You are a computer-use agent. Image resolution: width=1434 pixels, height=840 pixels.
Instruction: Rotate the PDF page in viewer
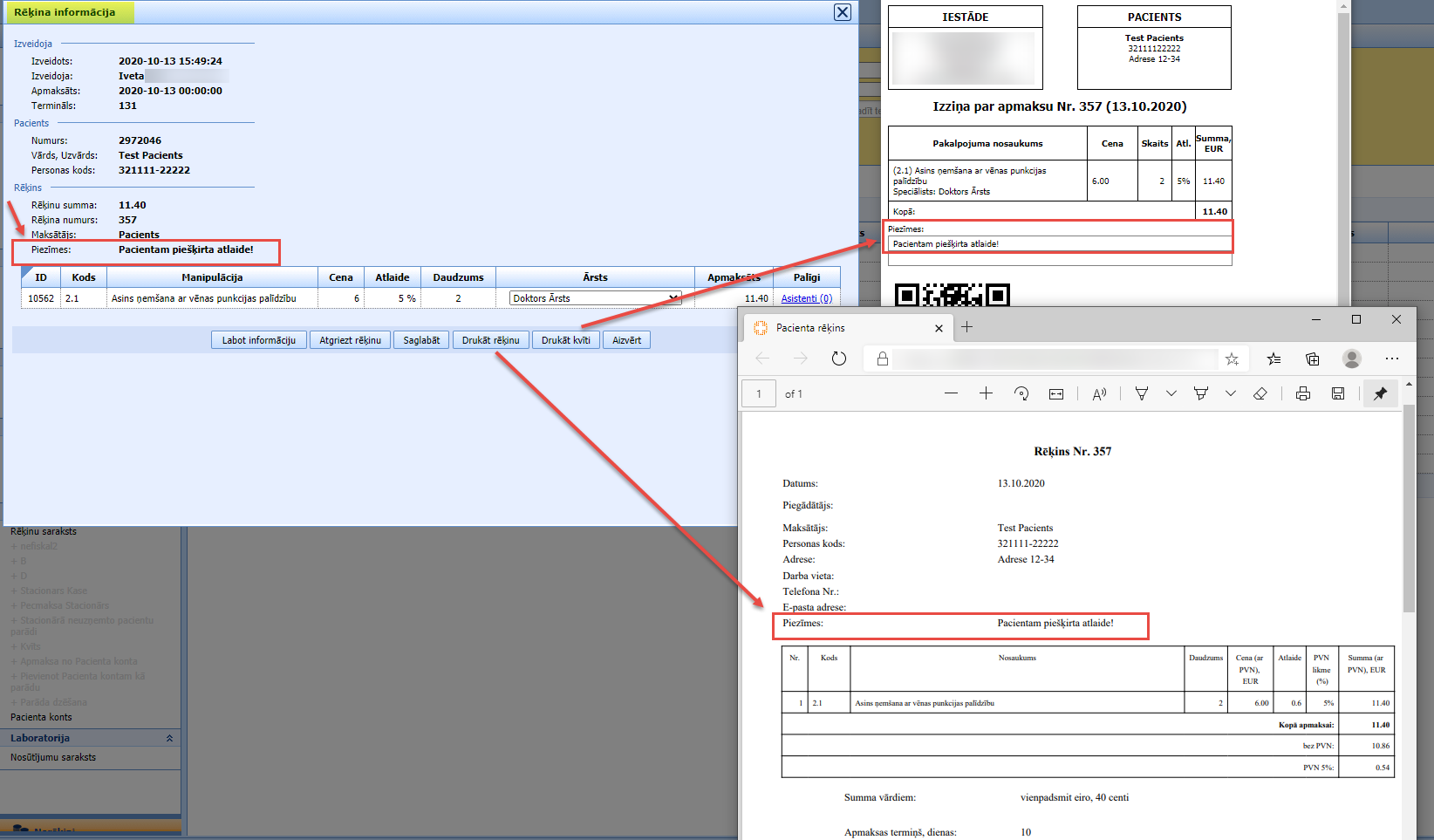[x=1021, y=394]
